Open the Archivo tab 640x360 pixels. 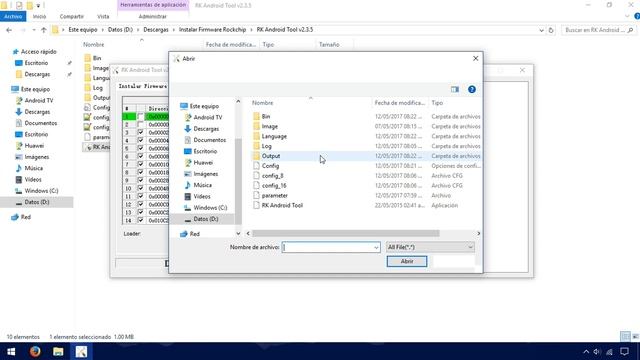click(x=13, y=16)
